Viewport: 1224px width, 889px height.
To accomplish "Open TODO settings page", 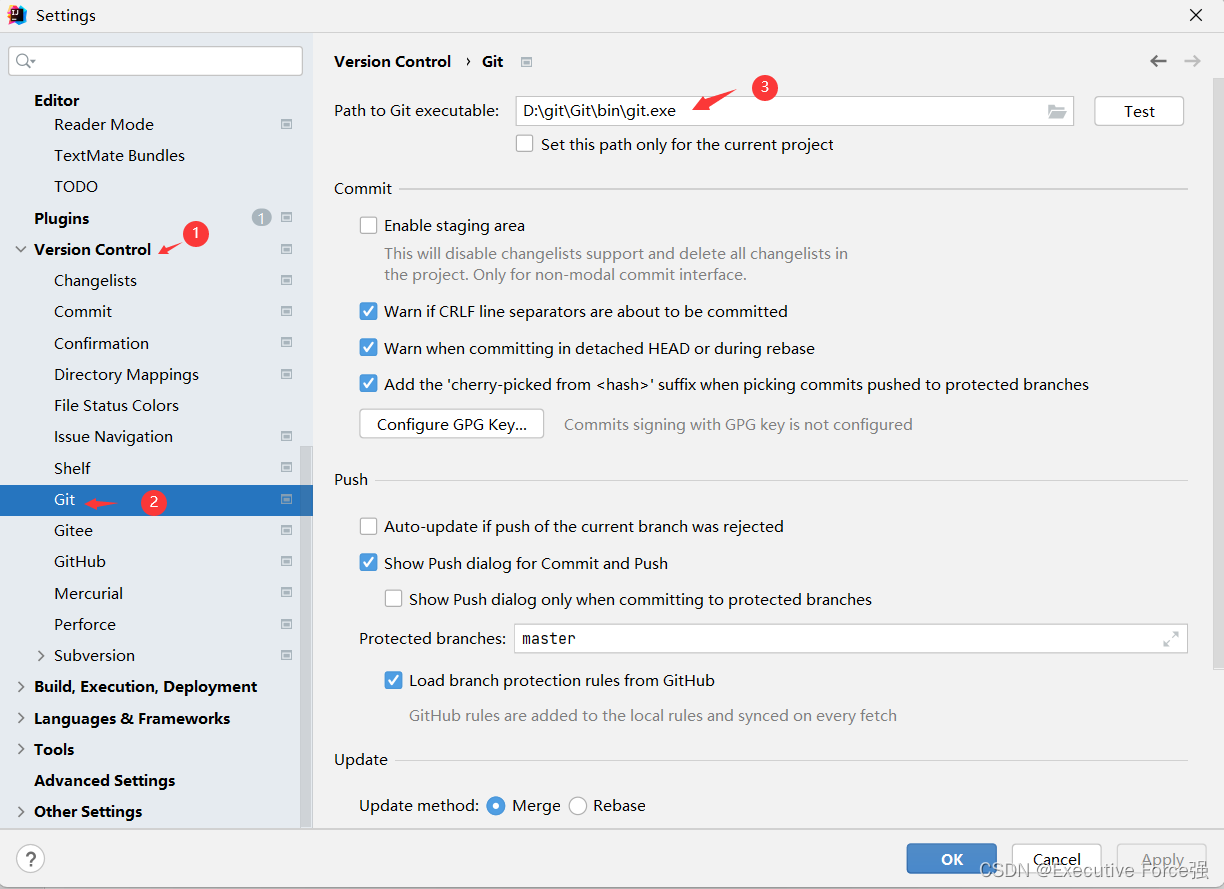I will coord(76,187).
